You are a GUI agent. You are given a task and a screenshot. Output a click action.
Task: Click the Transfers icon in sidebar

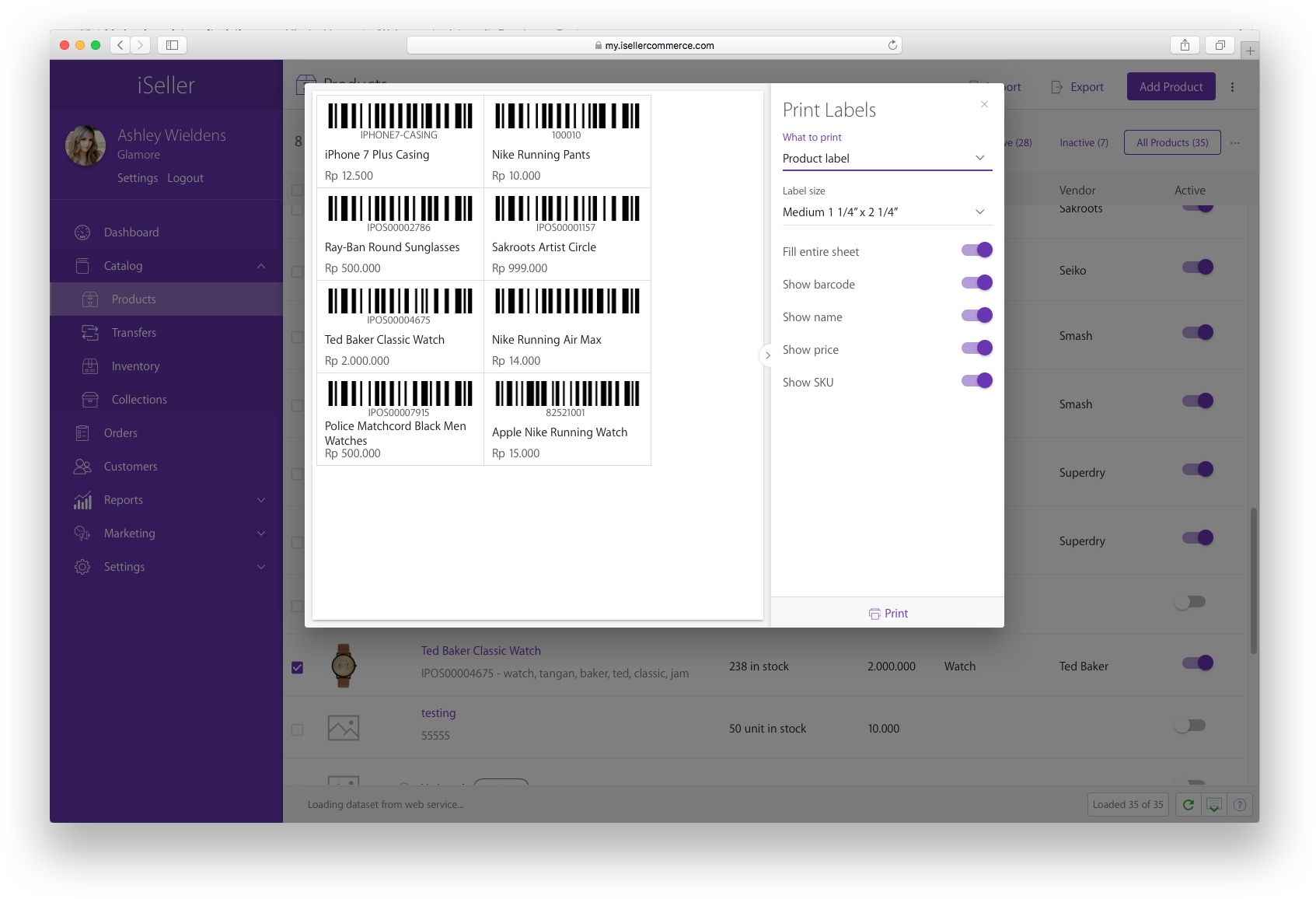pos(90,333)
